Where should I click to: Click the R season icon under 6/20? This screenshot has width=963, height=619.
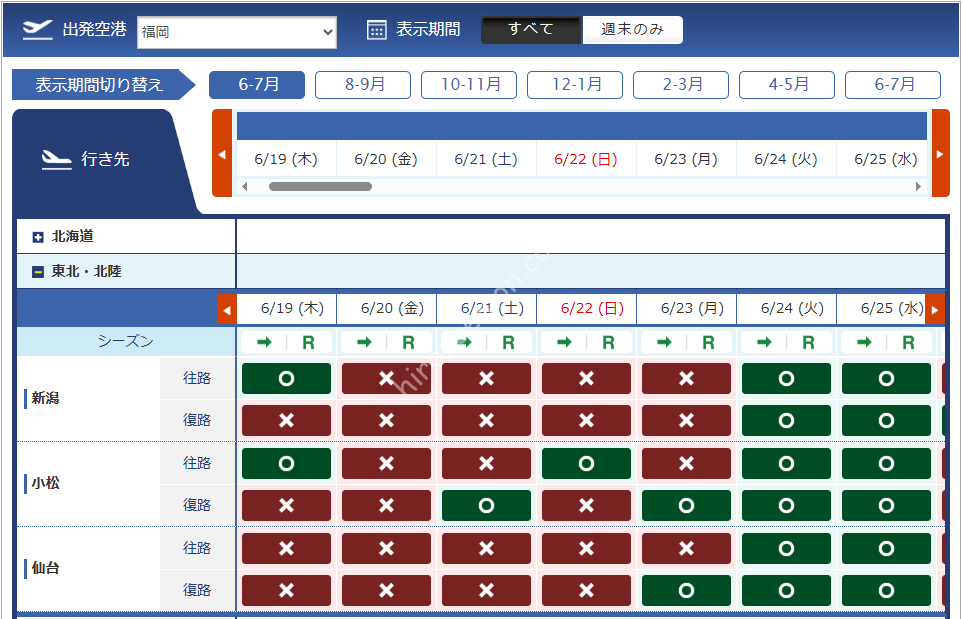click(x=408, y=343)
